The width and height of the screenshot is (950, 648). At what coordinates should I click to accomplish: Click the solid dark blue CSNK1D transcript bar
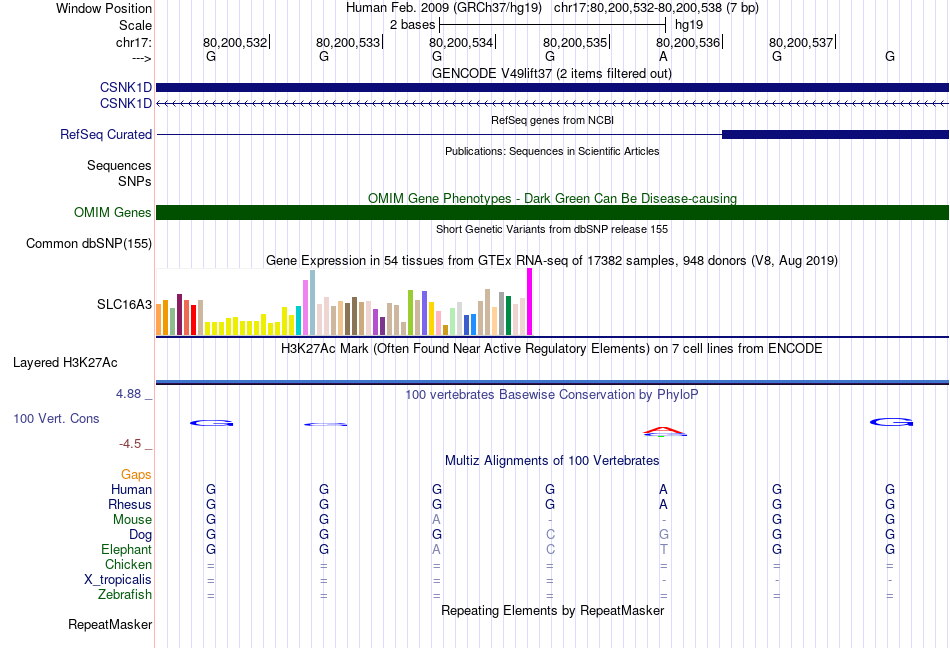552,87
